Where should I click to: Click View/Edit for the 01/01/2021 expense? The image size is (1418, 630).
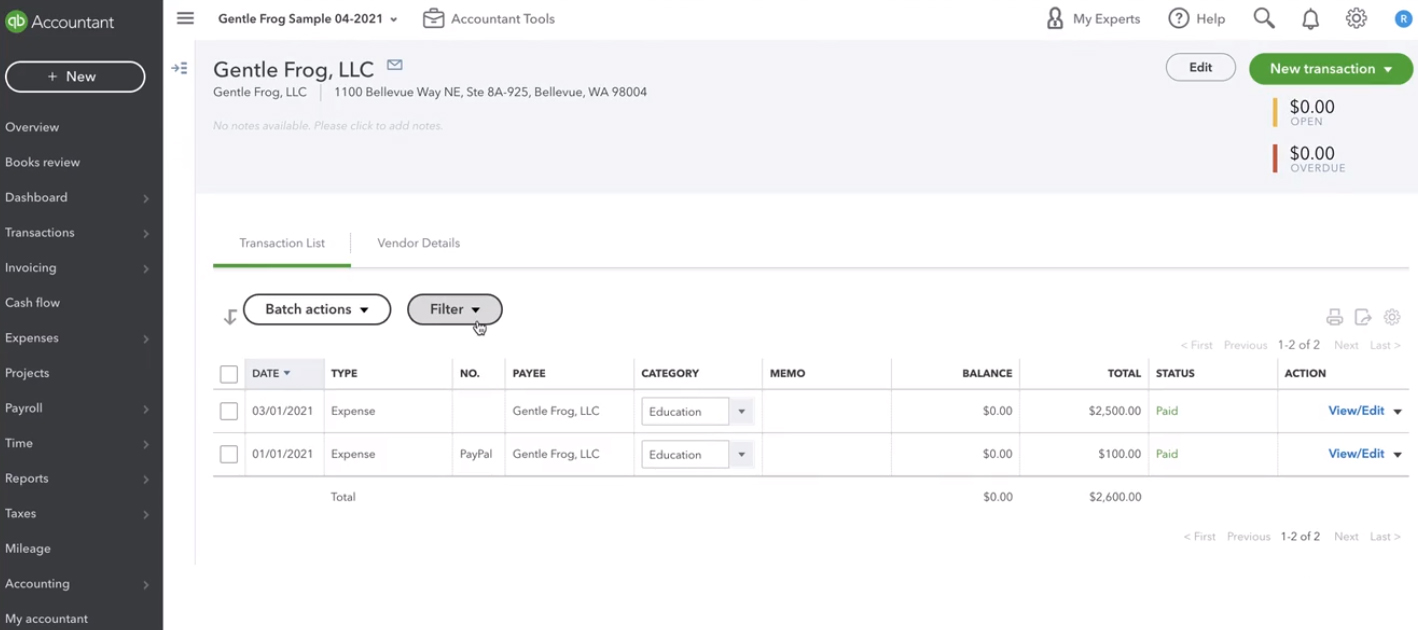pos(1356,454)
